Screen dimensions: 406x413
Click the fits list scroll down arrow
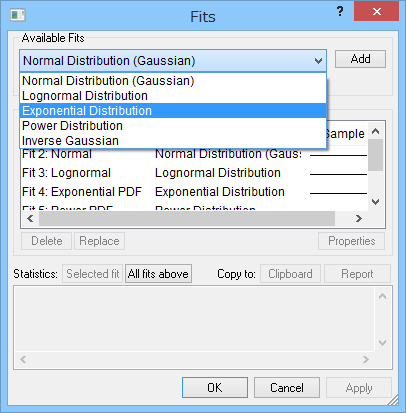point(376,202)
